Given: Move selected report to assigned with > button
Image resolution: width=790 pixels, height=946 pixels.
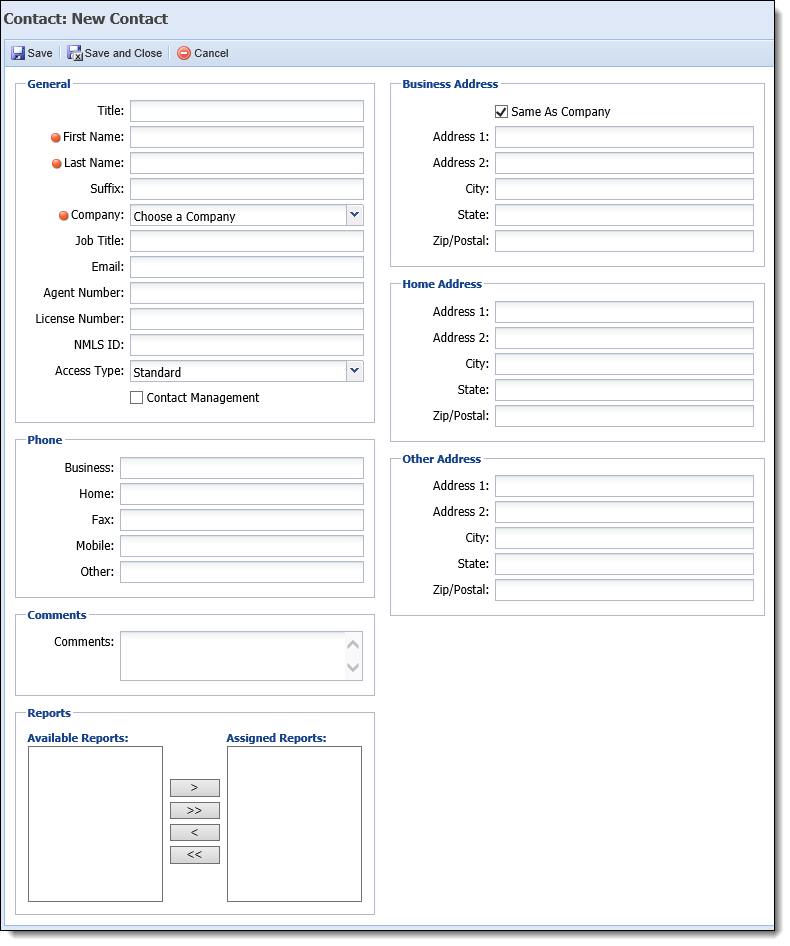Looking at the screenshot, I should 195,788.
